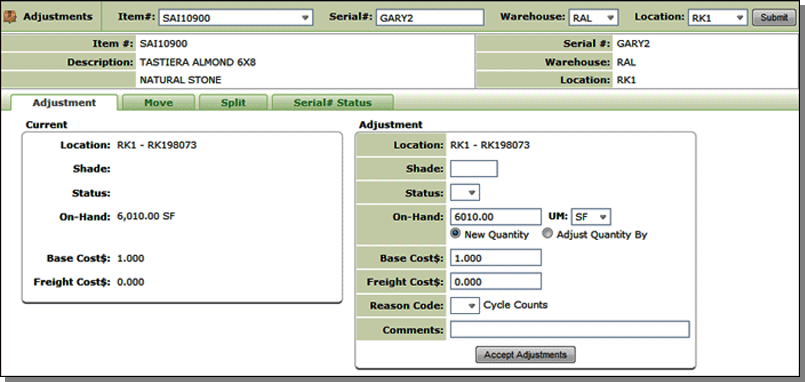
Task: Click the Adjustments title in header bar
Action: click(x=58, y=17)
